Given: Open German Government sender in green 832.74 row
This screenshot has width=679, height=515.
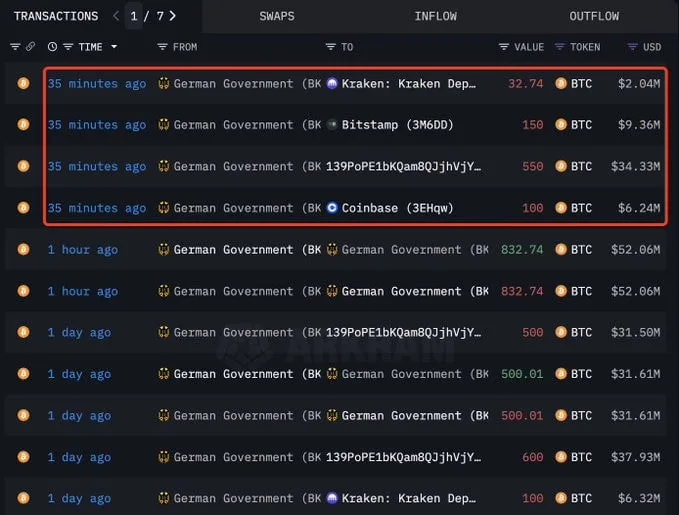Looking at the screenshot, I should [x=247, y=250].
